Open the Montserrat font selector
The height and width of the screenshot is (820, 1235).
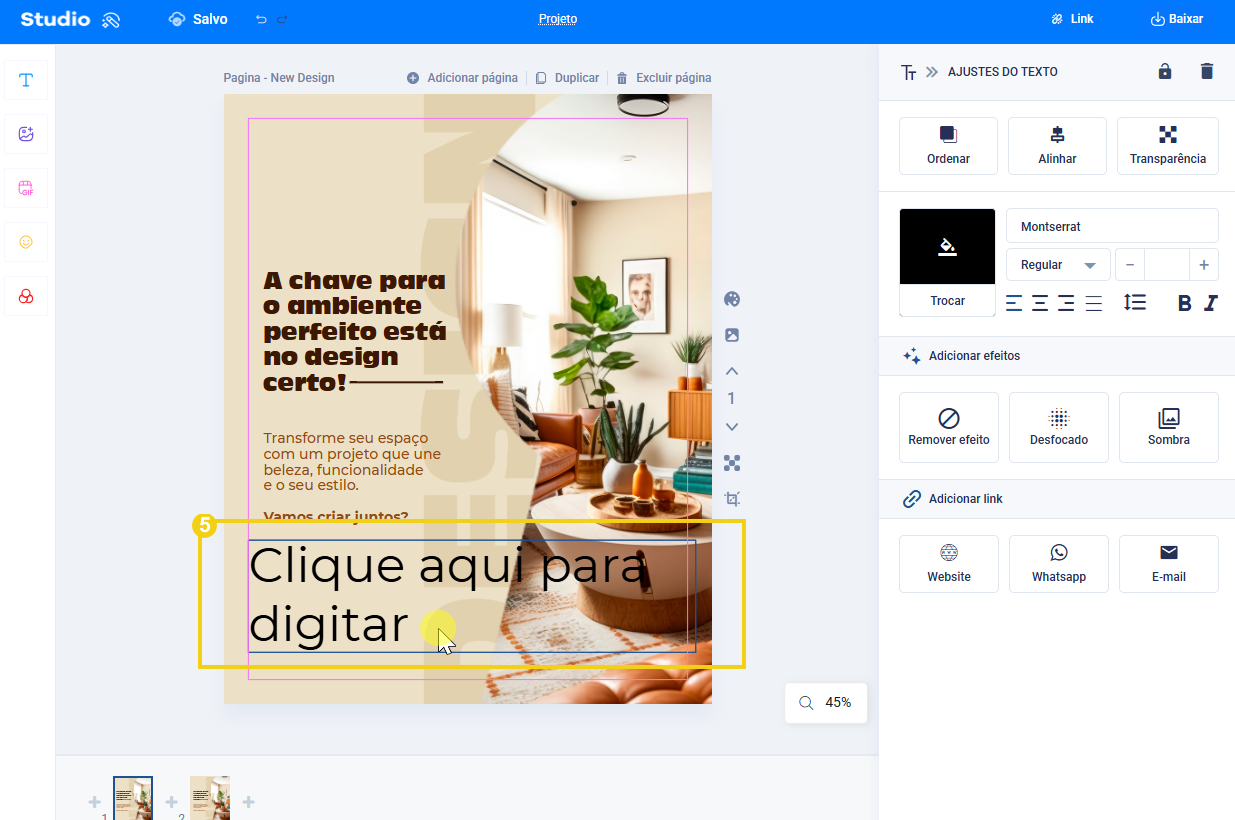[x=1112, y=226]
